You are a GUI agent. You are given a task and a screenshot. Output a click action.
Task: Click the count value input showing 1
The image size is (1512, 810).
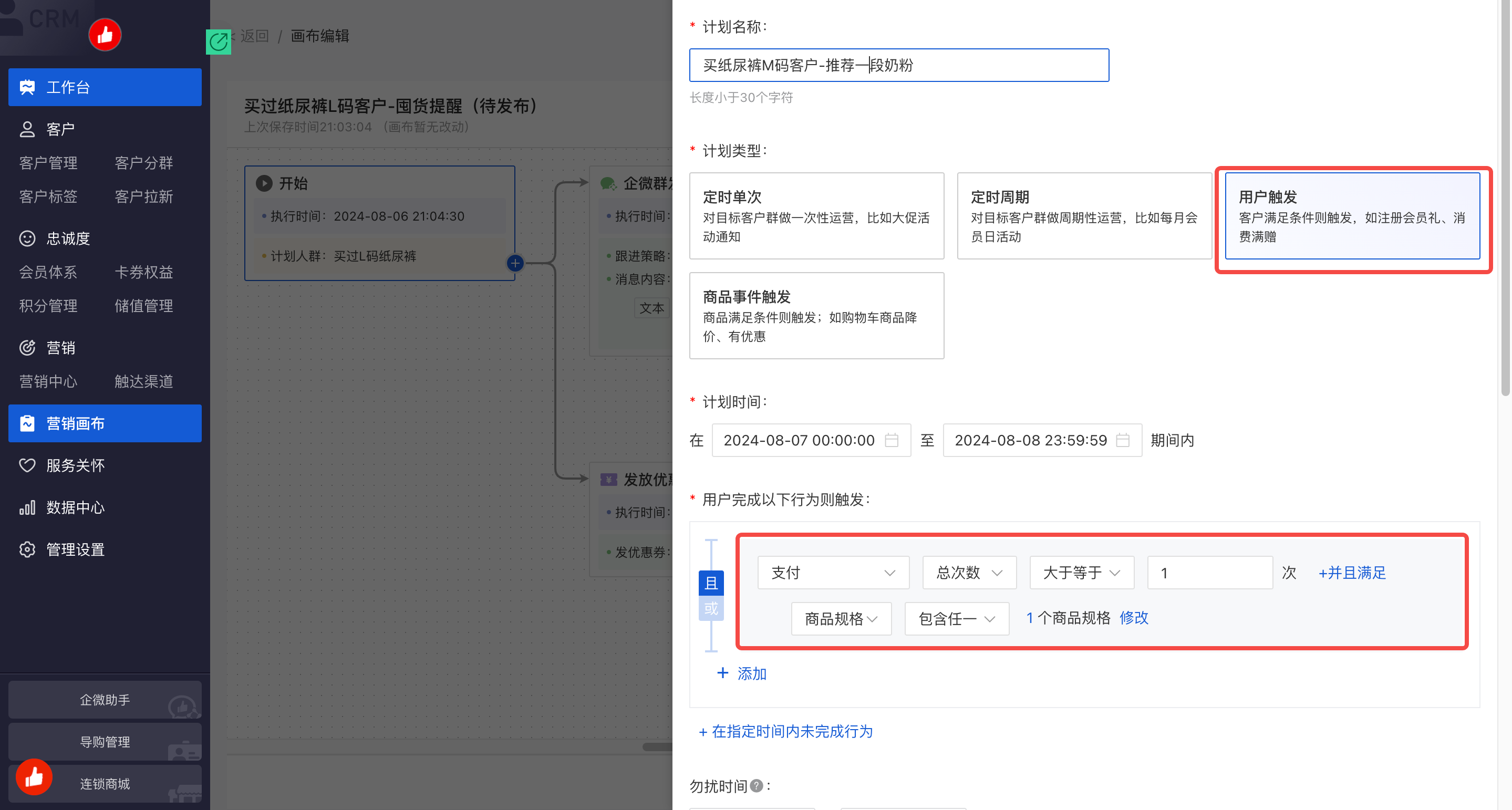point(1210,572)
